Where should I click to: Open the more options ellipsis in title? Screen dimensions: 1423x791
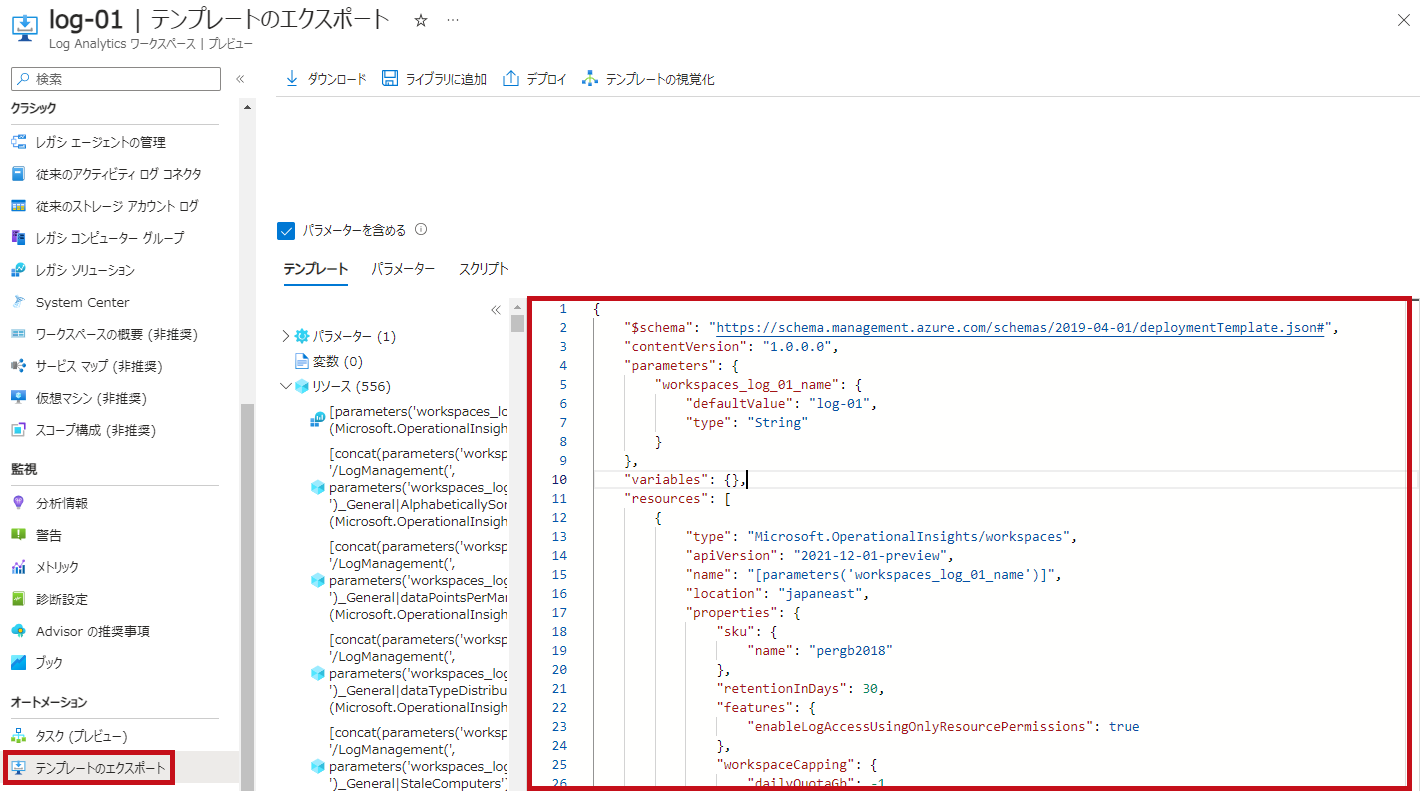click(453, 20)
